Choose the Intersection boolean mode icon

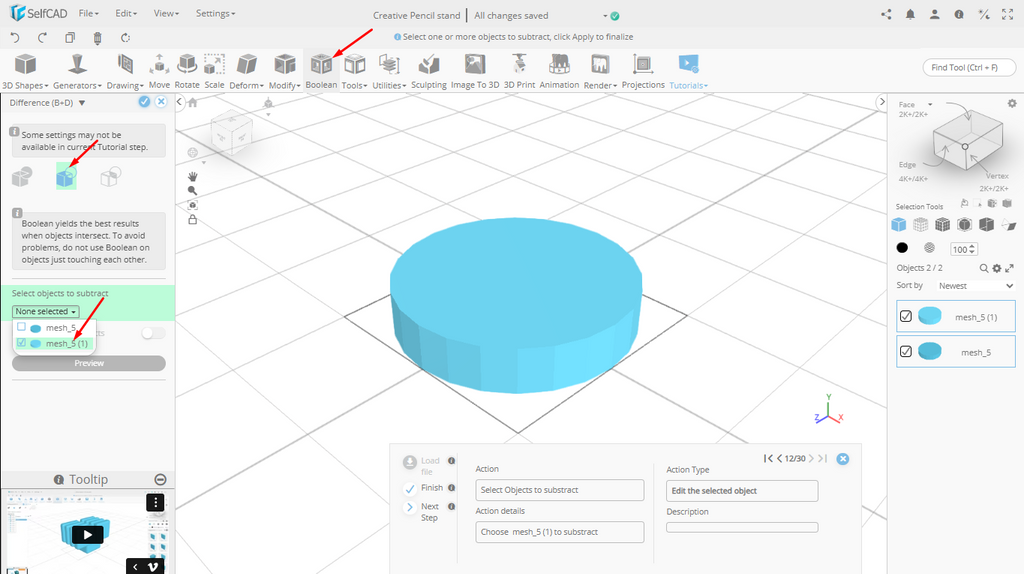point(110,177)
